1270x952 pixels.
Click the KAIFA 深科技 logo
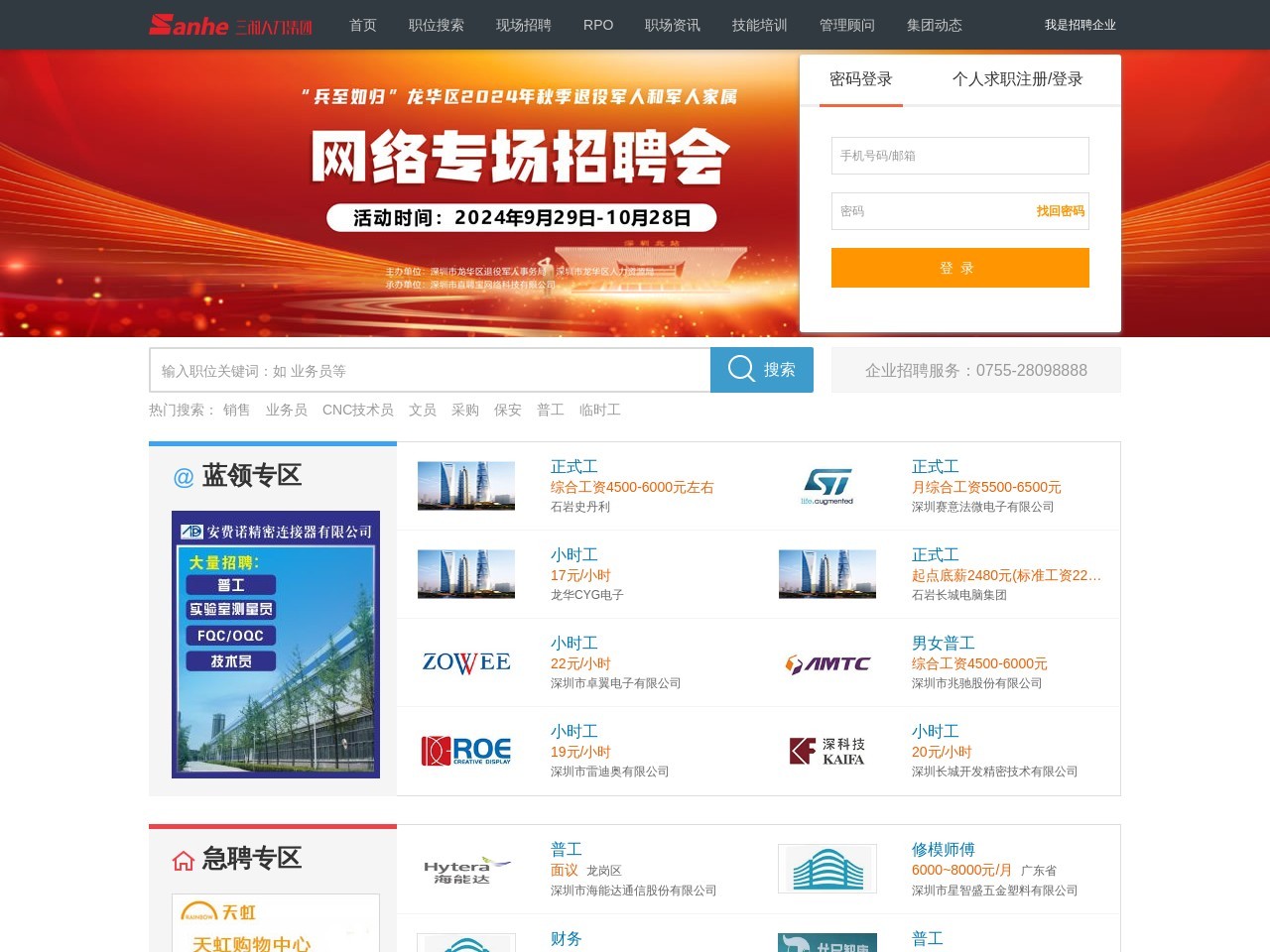click(826, 751)
